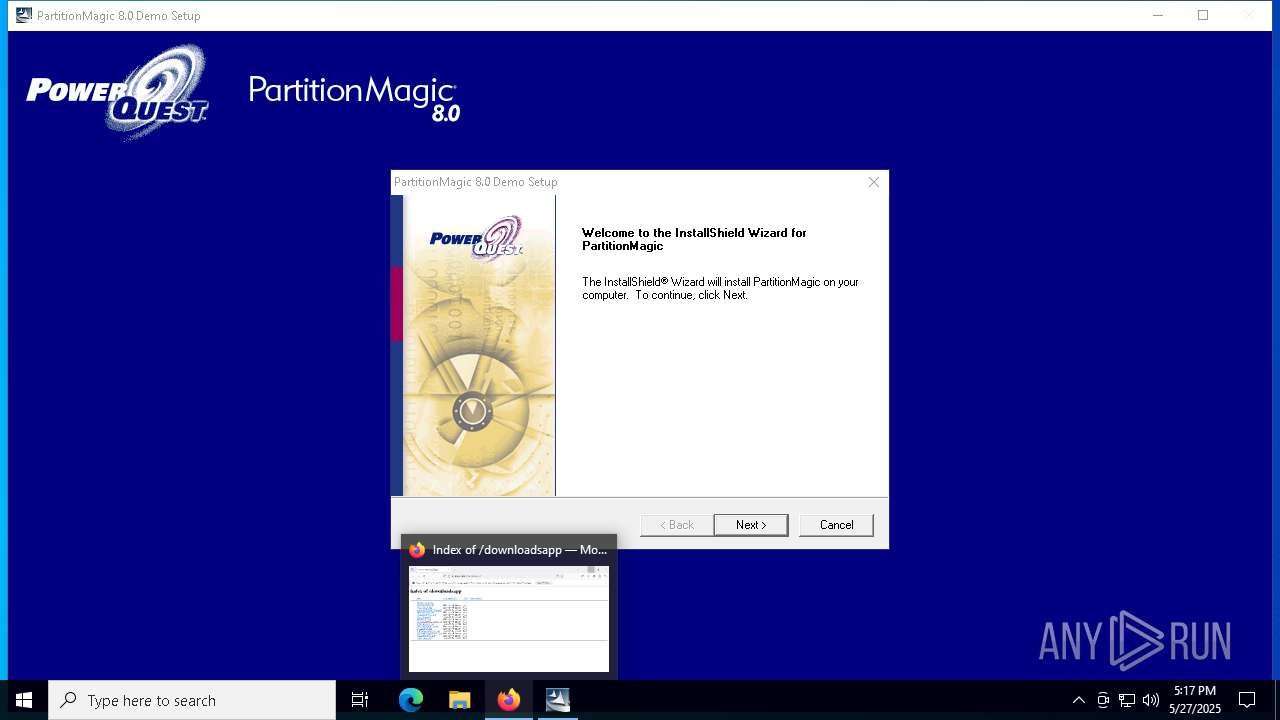This screenshot has height=720, width=1280.
Task: Open the clock and calendar flyout
Action: click(x=1195, y=700)
